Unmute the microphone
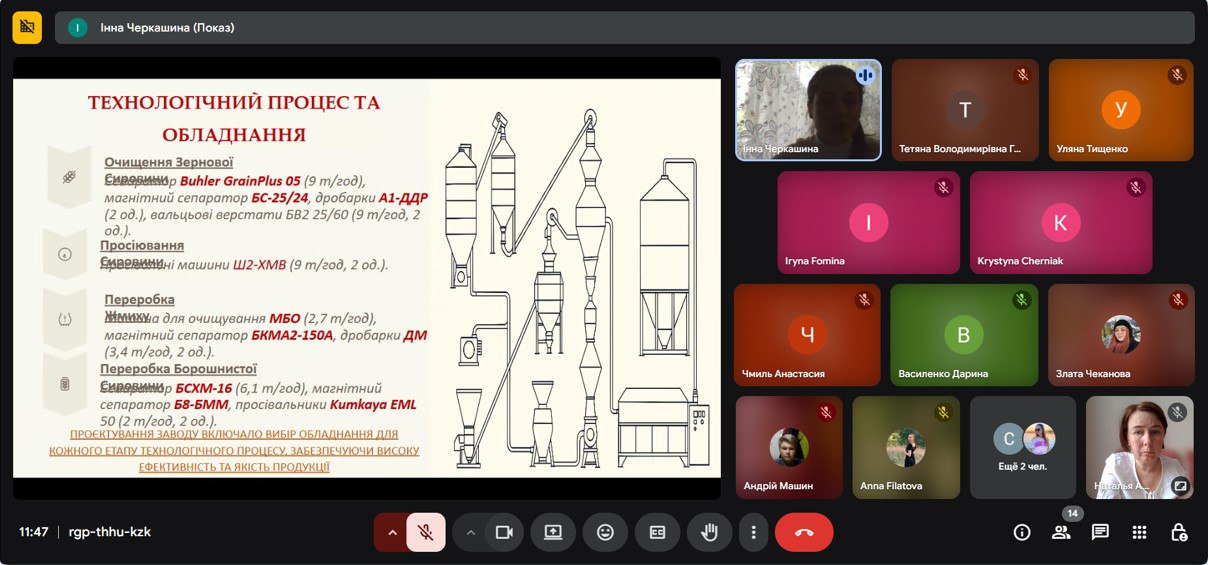Image resolution: width=1208 pixels, height=565 pixels. pos(426,532)
